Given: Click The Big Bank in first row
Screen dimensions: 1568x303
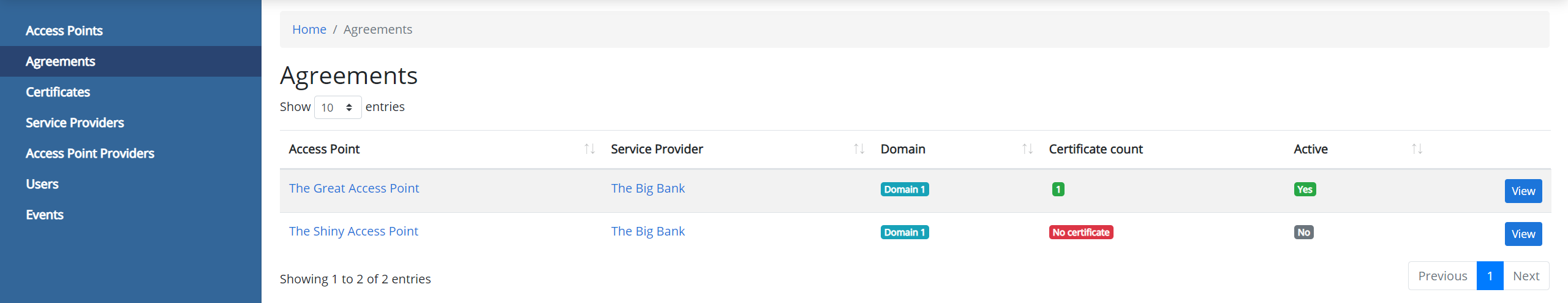Looking at the screenshot, I should (x=648, y=188).
